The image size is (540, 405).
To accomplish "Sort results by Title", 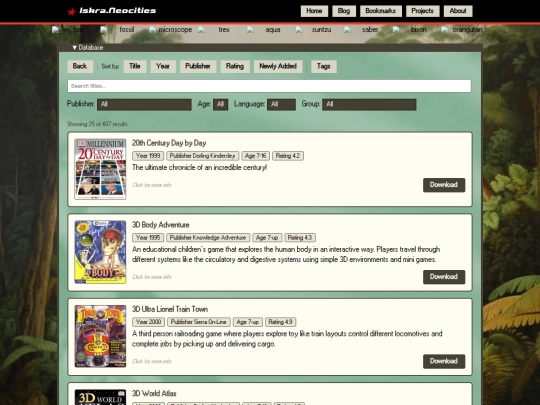I will pyautogui.click(x=135, y=66).
